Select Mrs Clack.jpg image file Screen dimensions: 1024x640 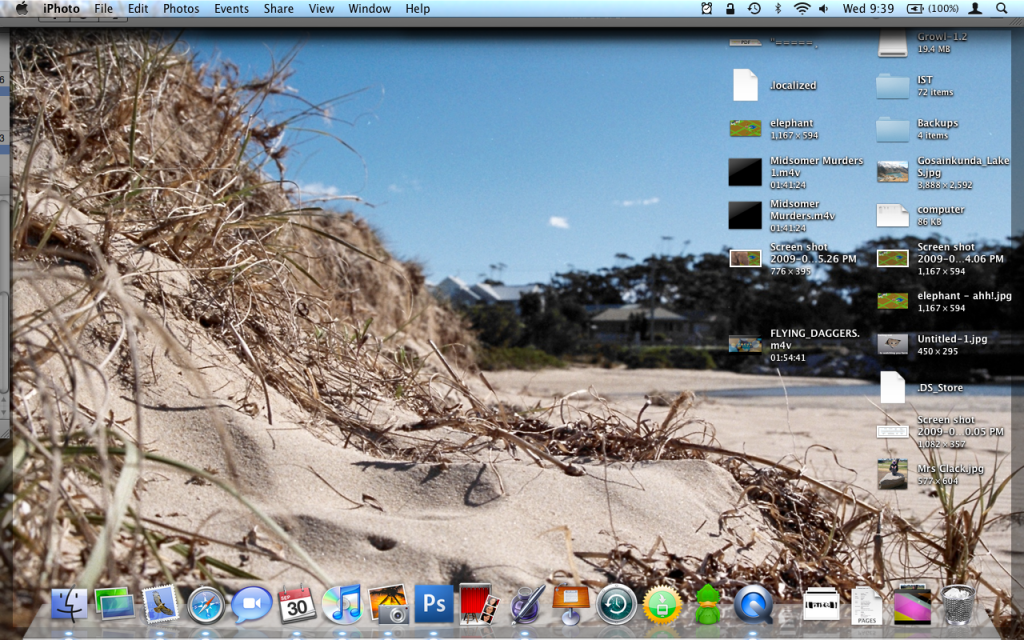tap(892, 474)
